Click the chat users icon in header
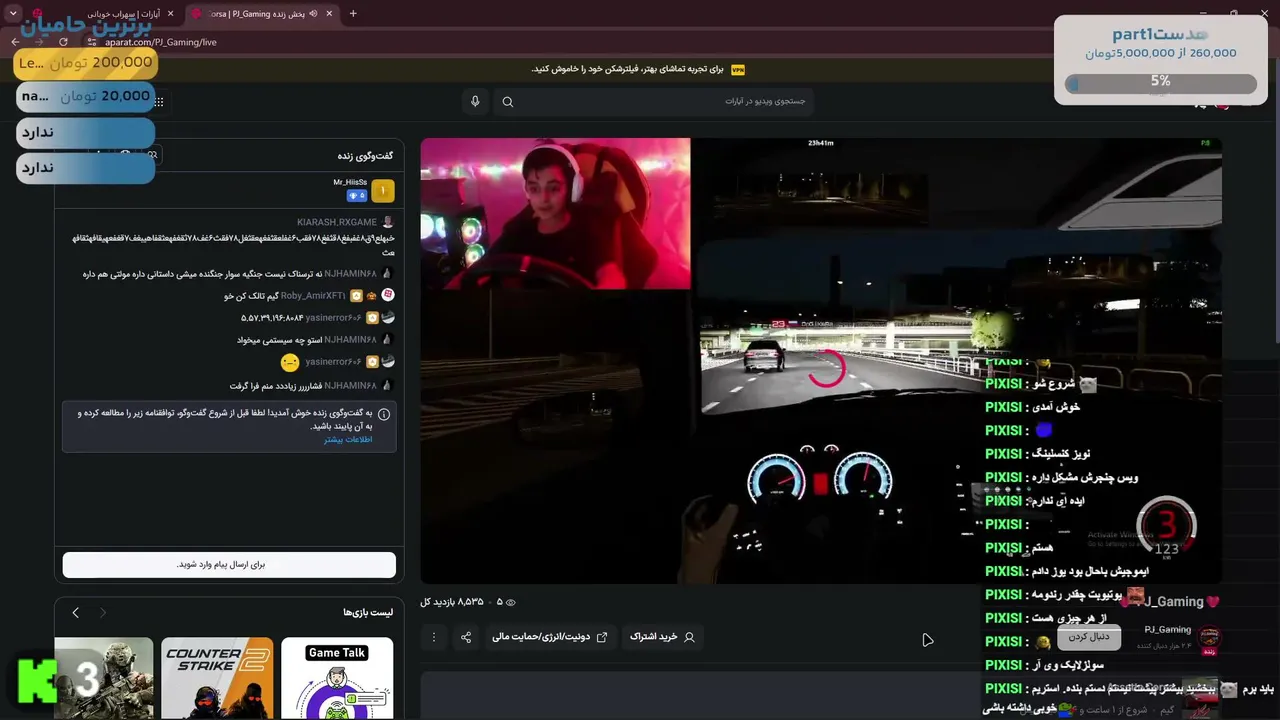 click(x=152, y=156)
